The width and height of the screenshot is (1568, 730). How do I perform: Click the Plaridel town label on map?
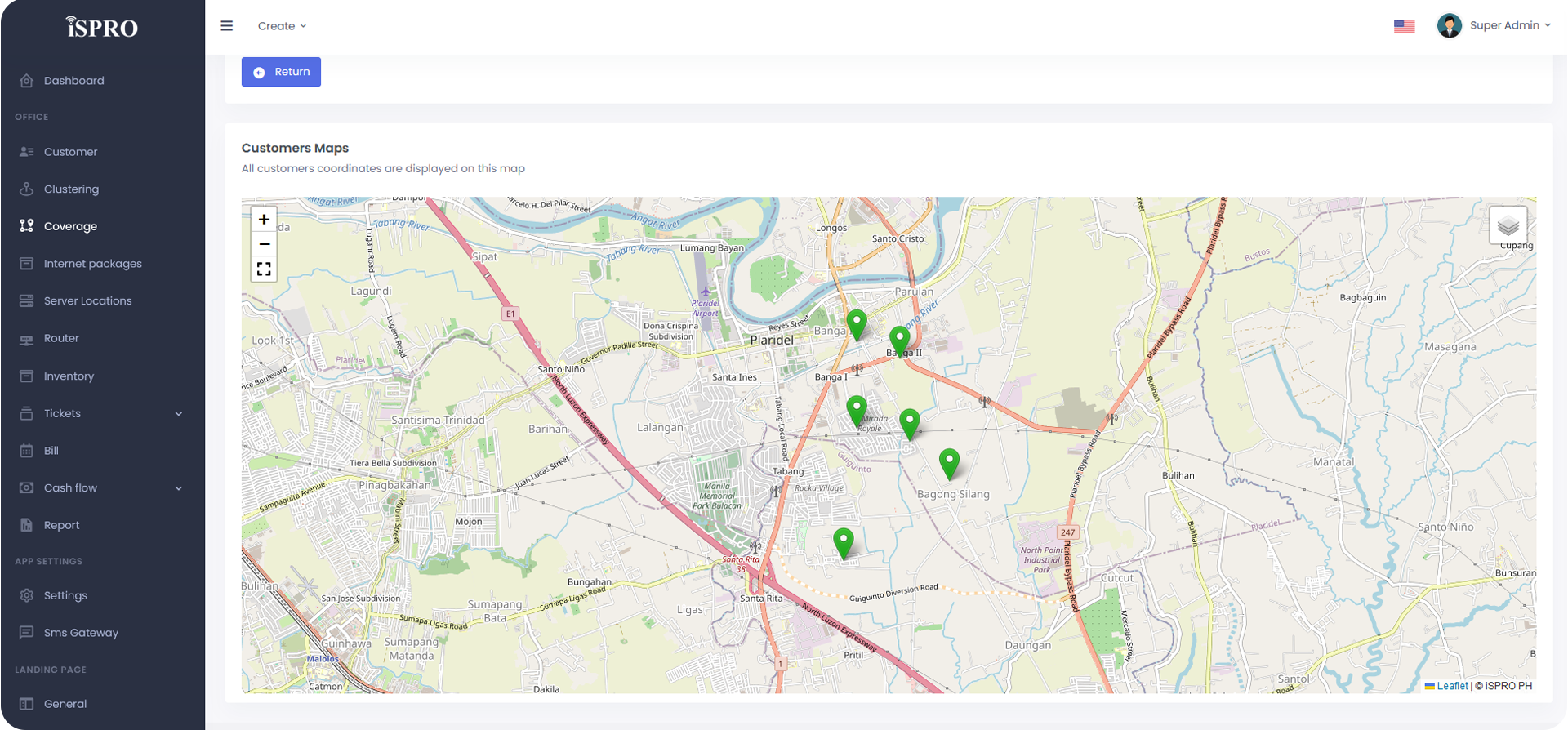pyautogui.click(x=772, y=340)
